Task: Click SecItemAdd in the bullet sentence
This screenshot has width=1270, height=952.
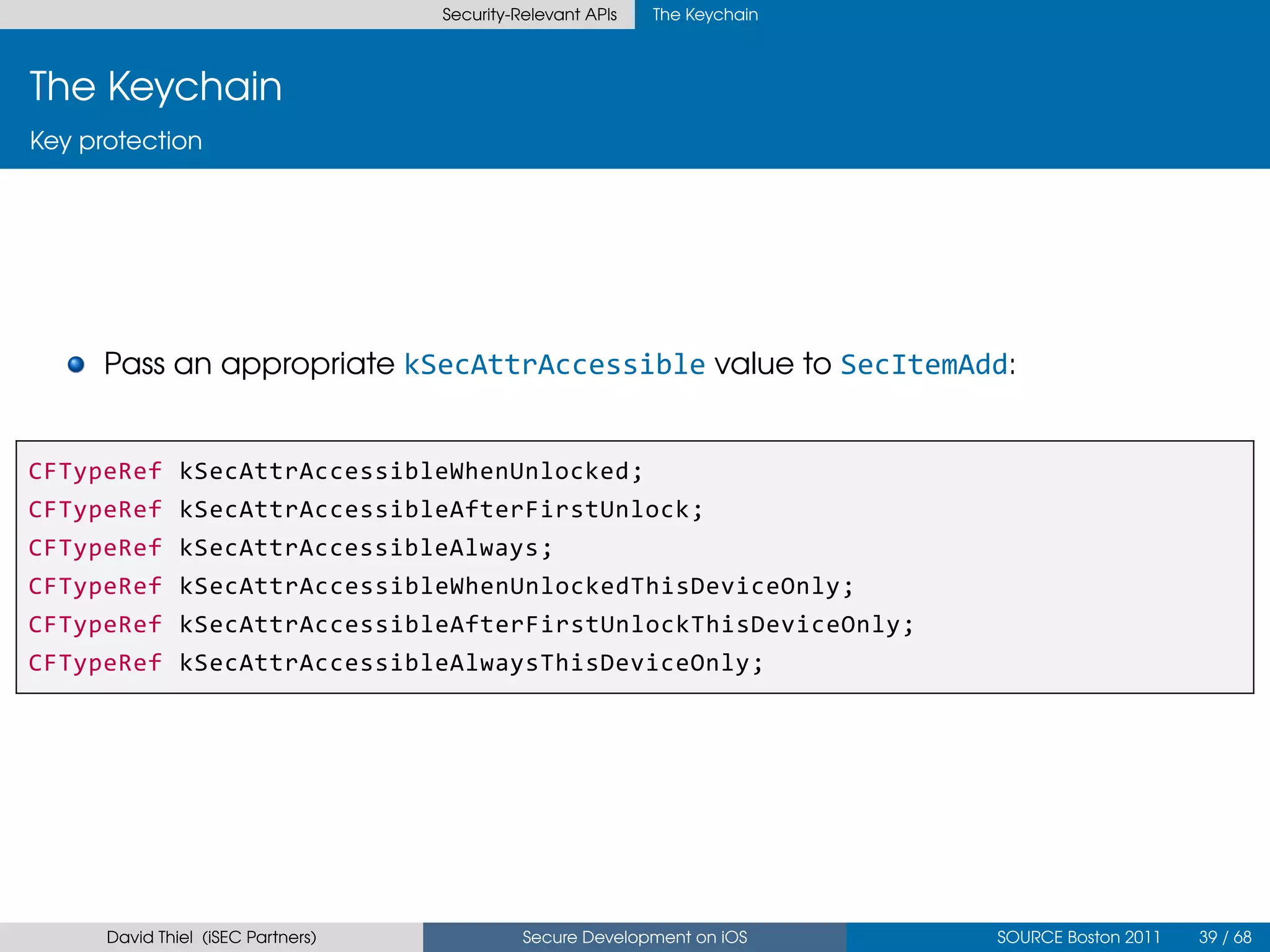Action: click(924, 364)
